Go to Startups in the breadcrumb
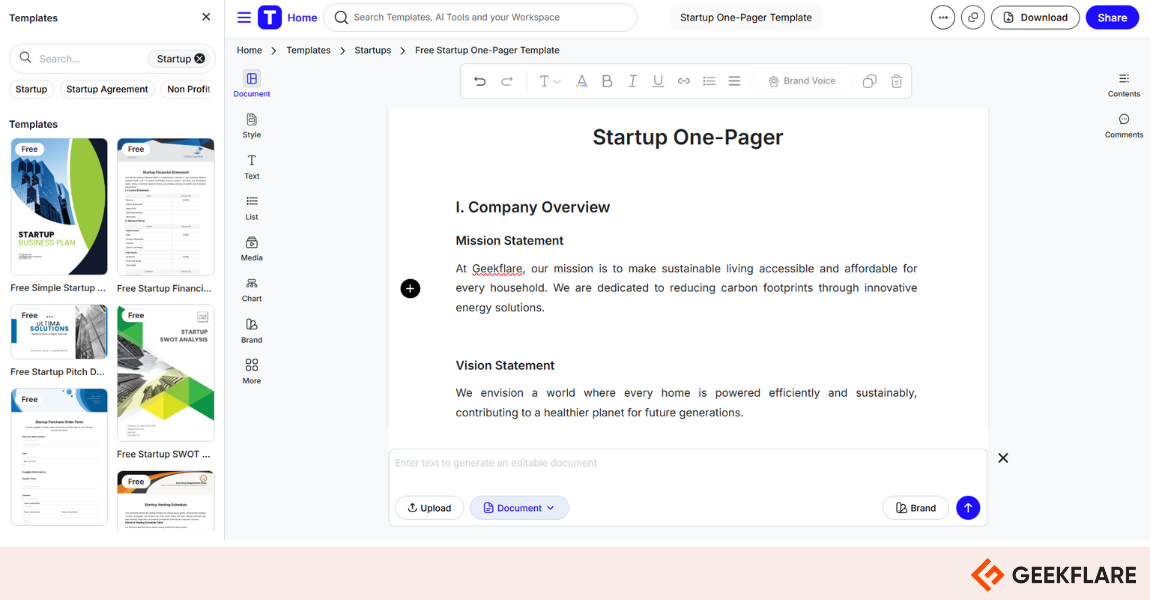 pyautogui.click(x=373, y=50)
